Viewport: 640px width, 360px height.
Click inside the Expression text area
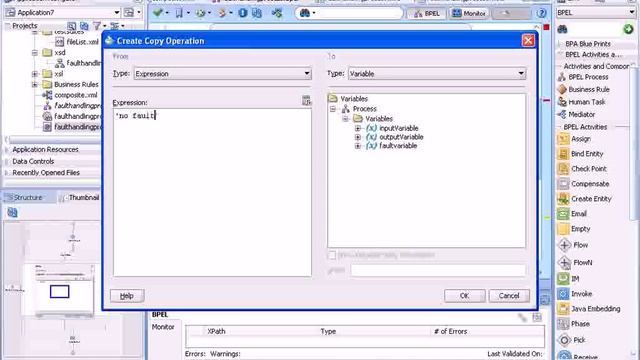click(212, 192)
